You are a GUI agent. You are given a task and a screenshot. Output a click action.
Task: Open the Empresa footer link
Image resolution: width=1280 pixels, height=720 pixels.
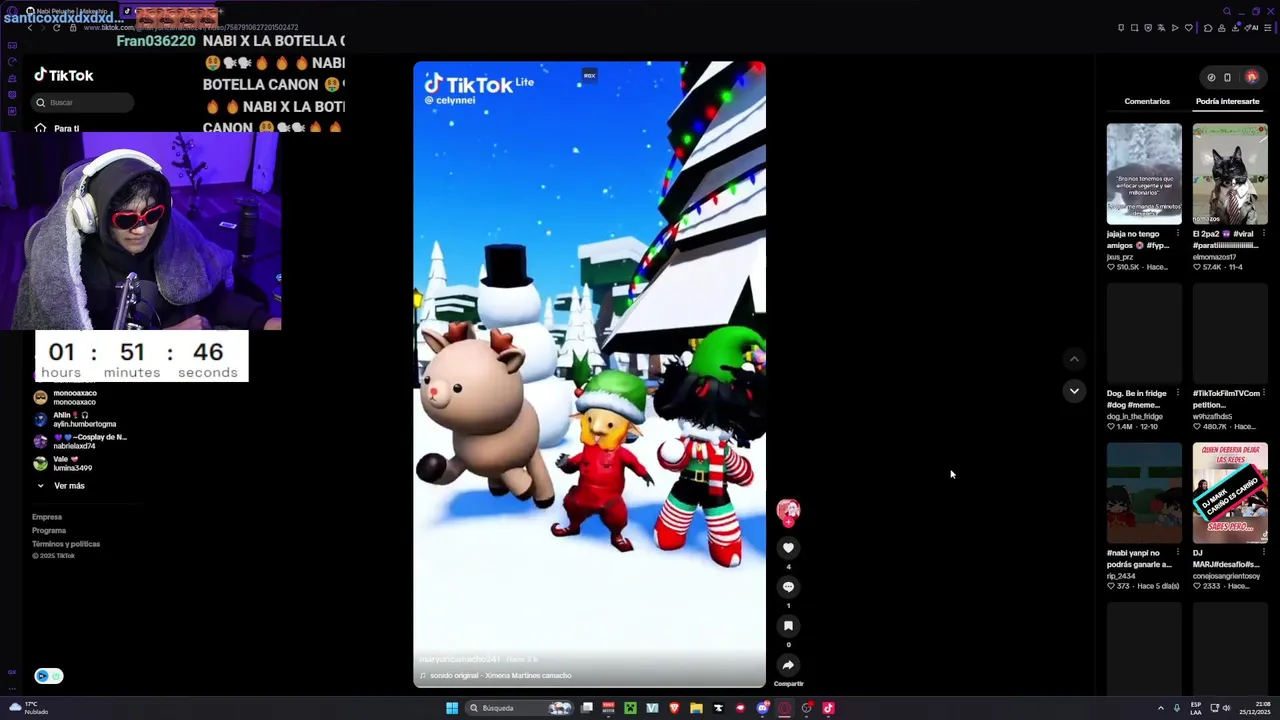click(47, 517)
